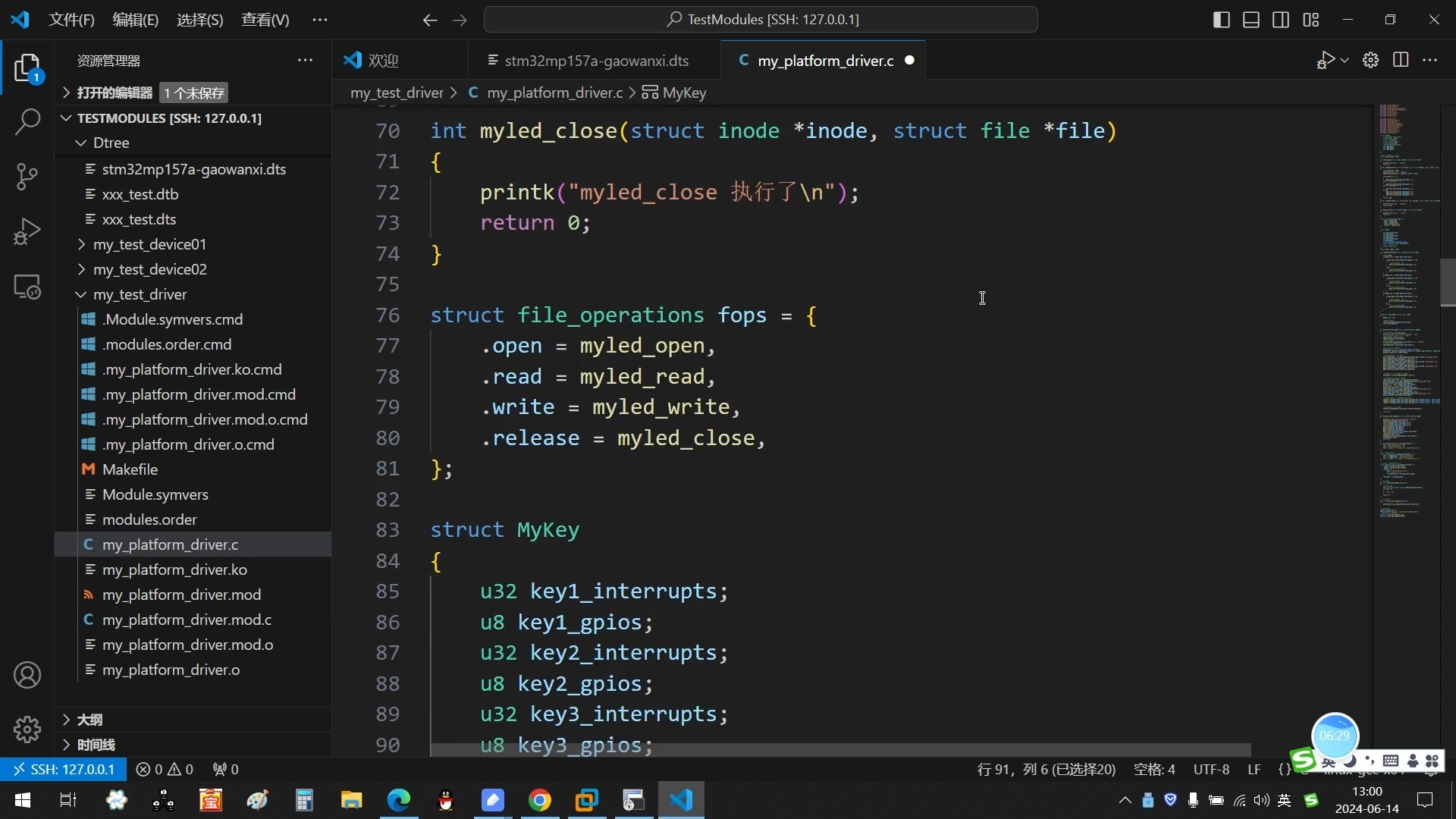Open Remote Explorer view icon
Image resolution: width=1456 pixels, height=819 pixels.
pos(27,287)
